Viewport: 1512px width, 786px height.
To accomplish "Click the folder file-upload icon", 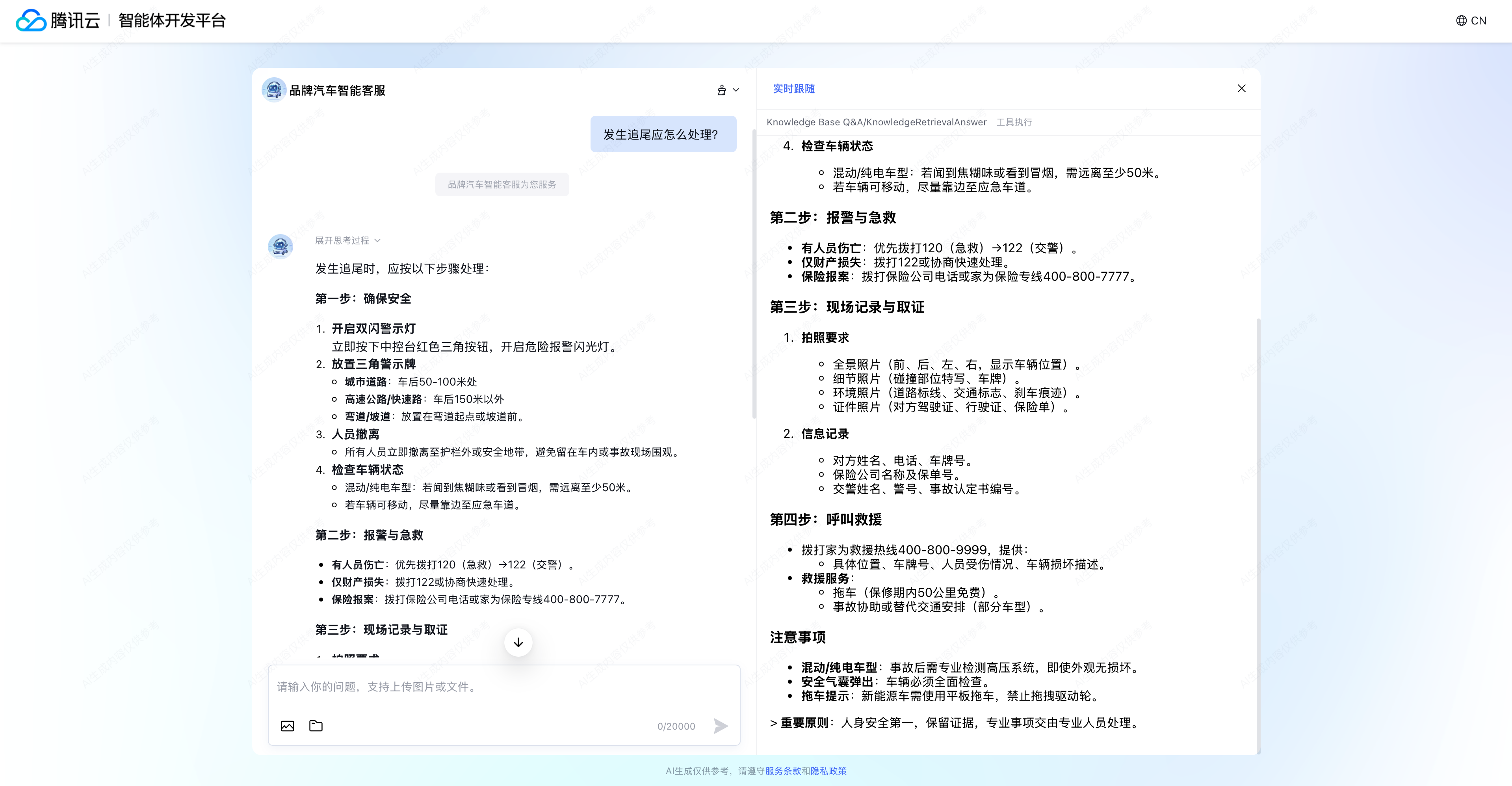I will click(x=316, y=726).
